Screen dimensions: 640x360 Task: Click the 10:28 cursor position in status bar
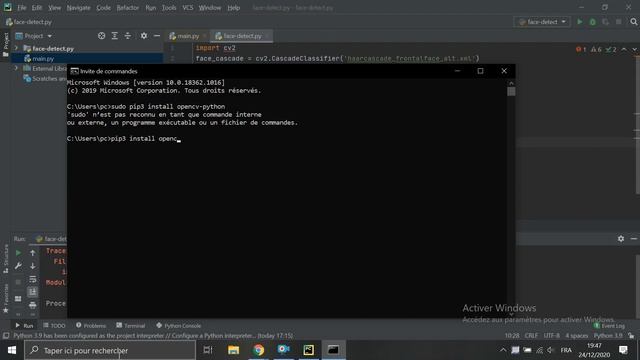pos(512,336)
